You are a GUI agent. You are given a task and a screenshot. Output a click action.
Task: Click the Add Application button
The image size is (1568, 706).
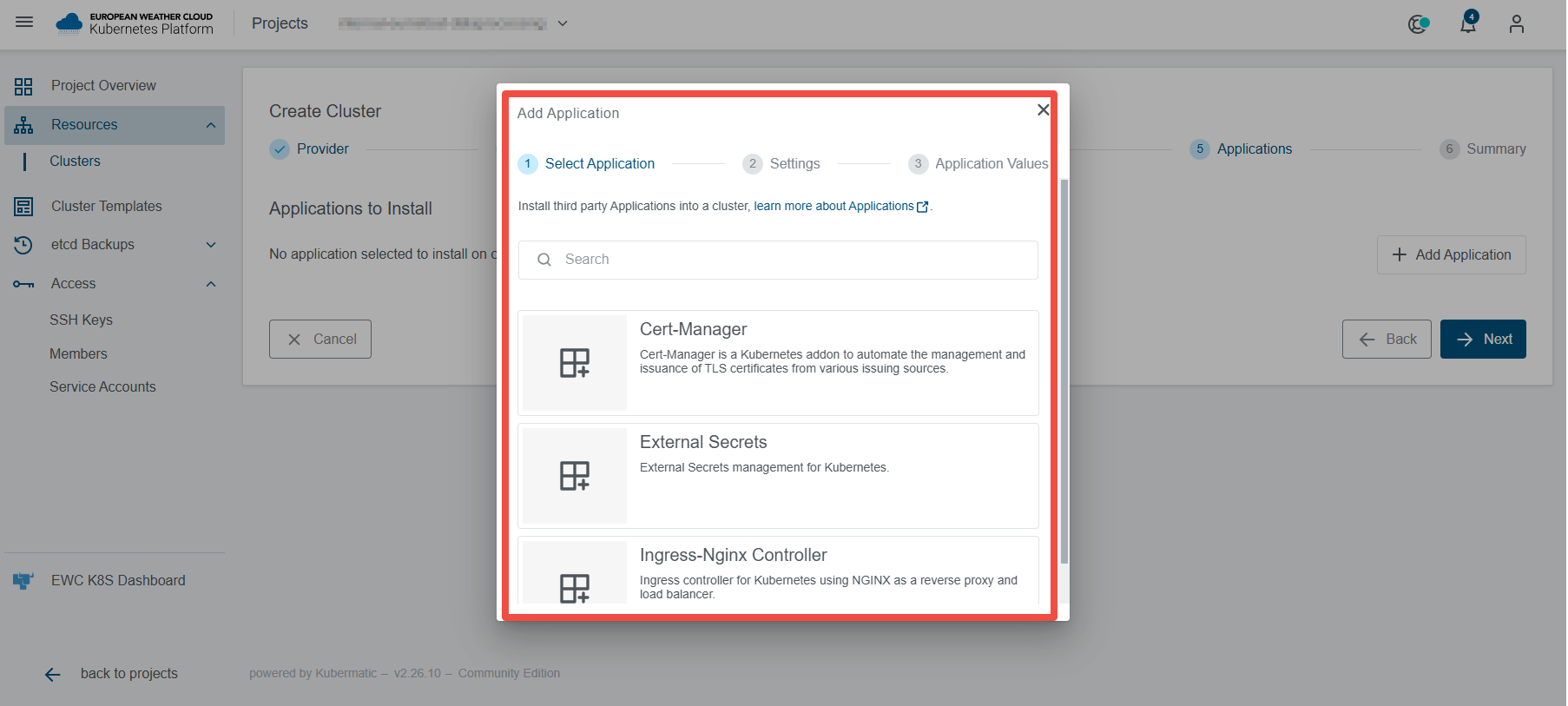click(x=1452, y=255)
